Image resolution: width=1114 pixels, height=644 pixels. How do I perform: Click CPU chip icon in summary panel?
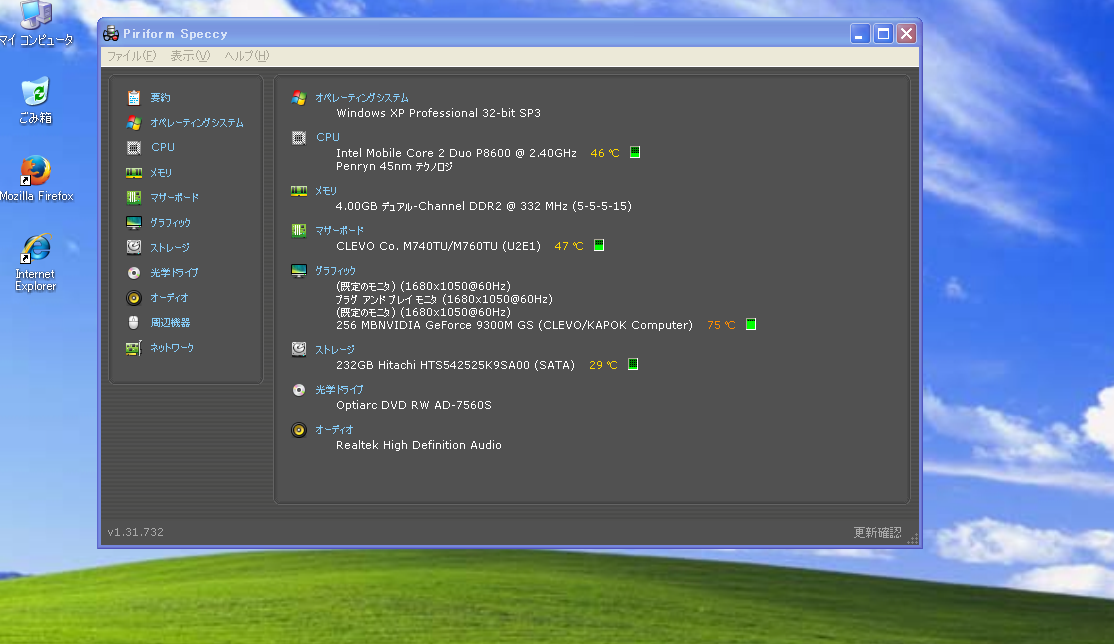tap(299, 138)
